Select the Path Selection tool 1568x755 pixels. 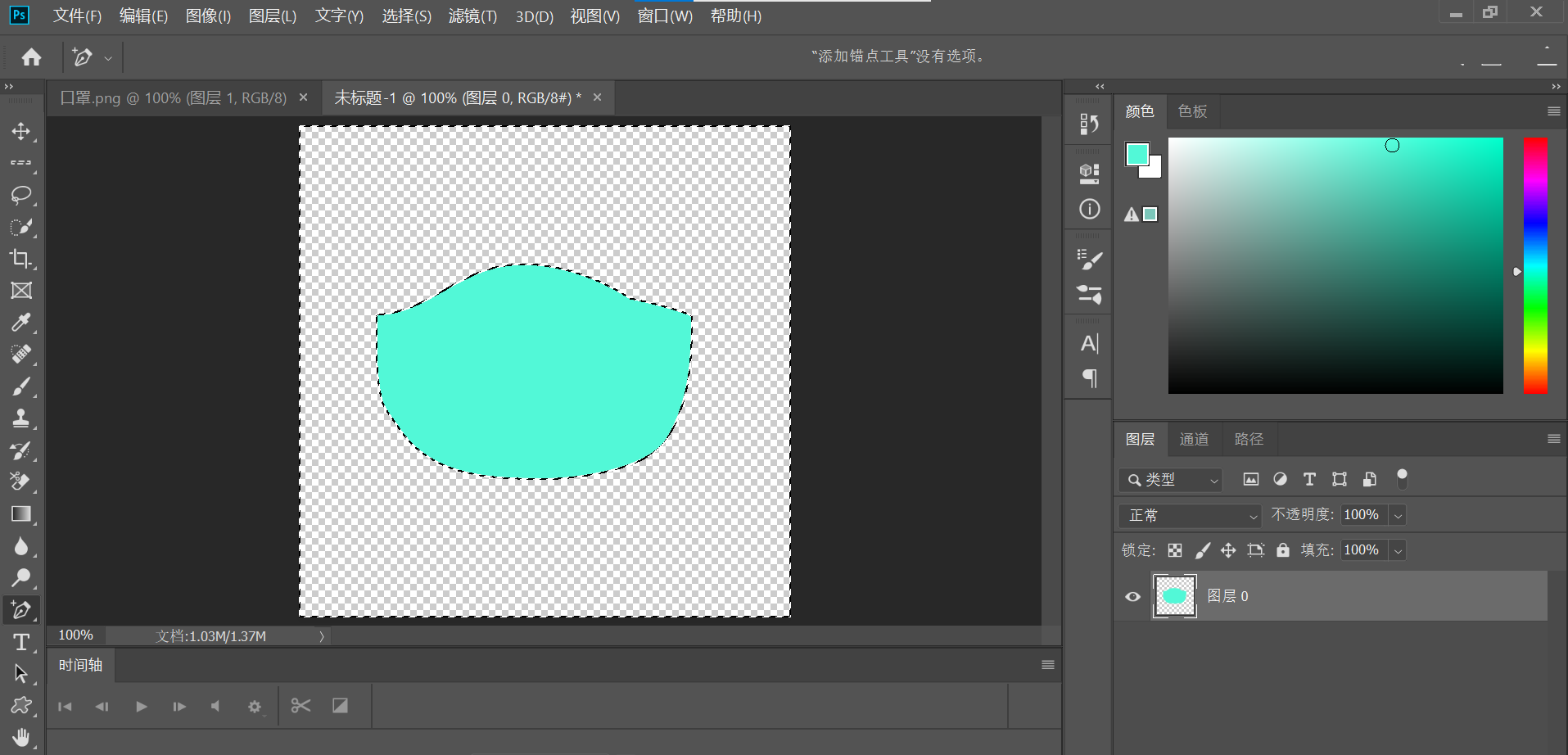click(21, 674)
